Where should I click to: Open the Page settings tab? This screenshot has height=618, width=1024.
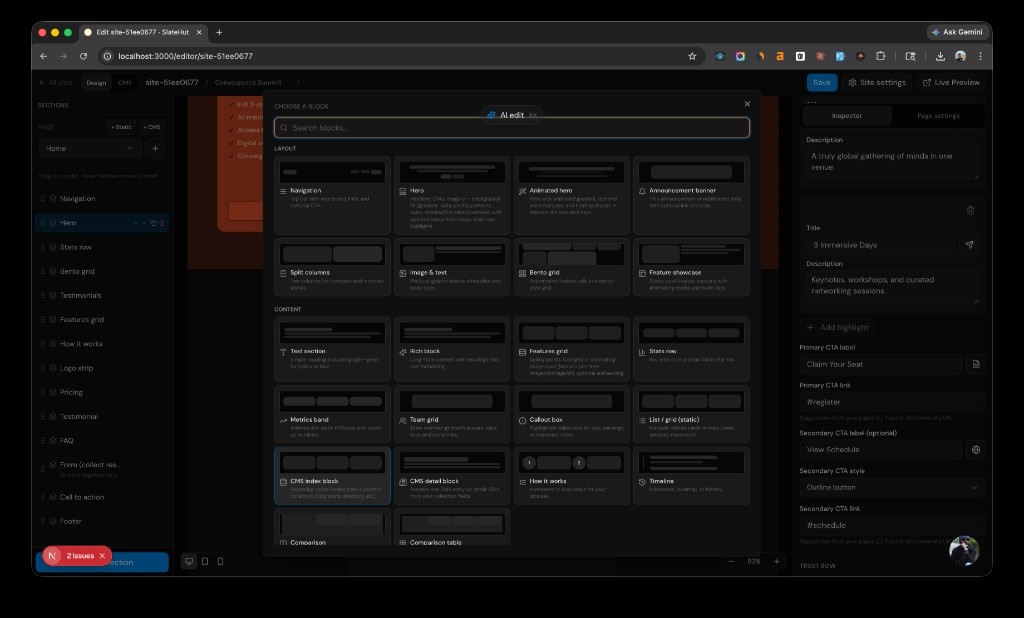tap(938, 116)
